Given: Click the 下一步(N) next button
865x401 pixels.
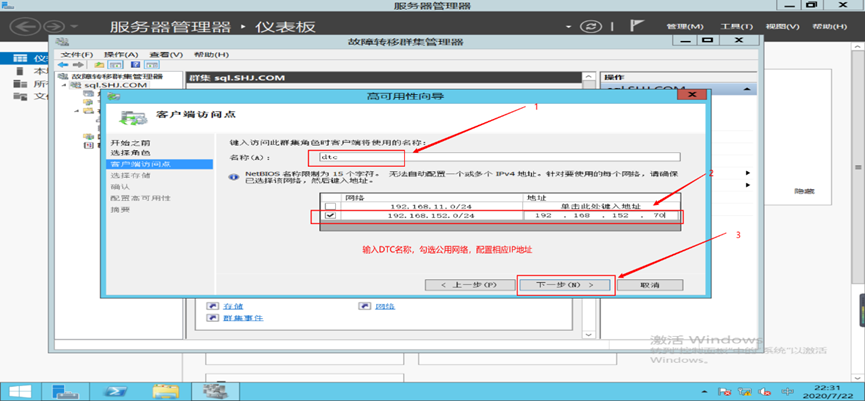Looking at the screenshot, I should tap(565, 285).
